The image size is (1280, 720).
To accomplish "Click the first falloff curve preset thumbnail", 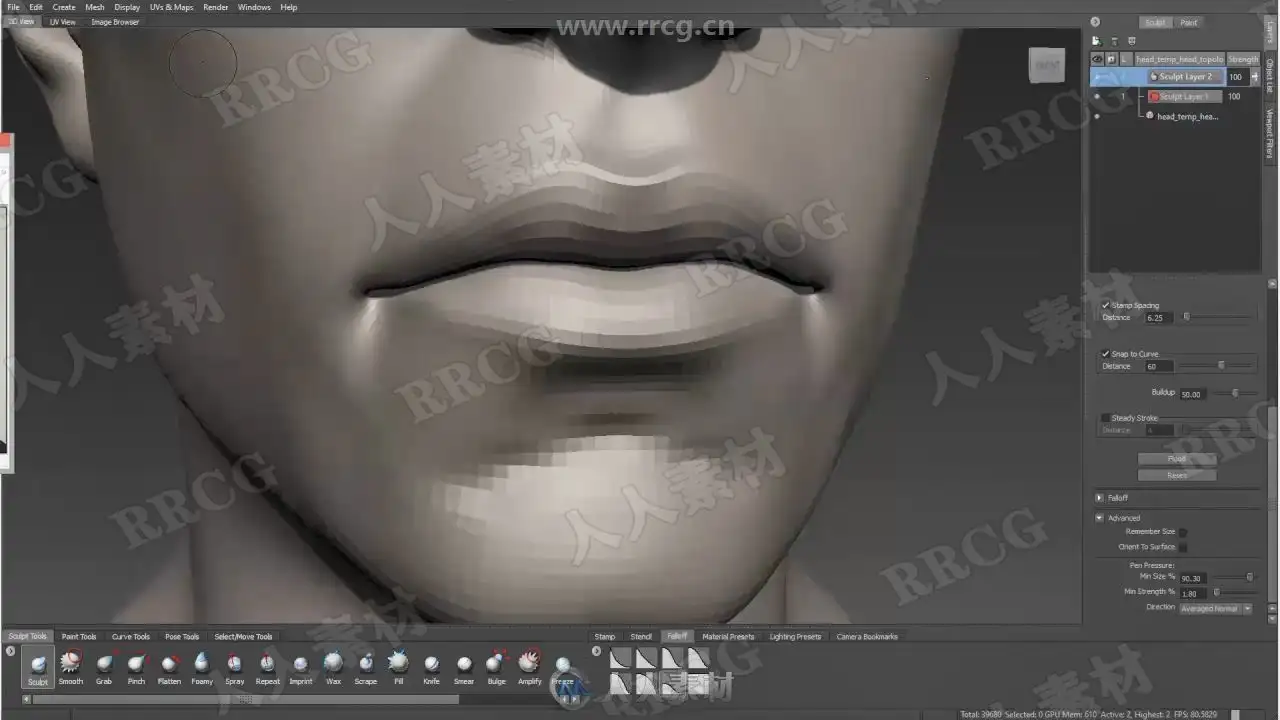I will coord(620,657).
